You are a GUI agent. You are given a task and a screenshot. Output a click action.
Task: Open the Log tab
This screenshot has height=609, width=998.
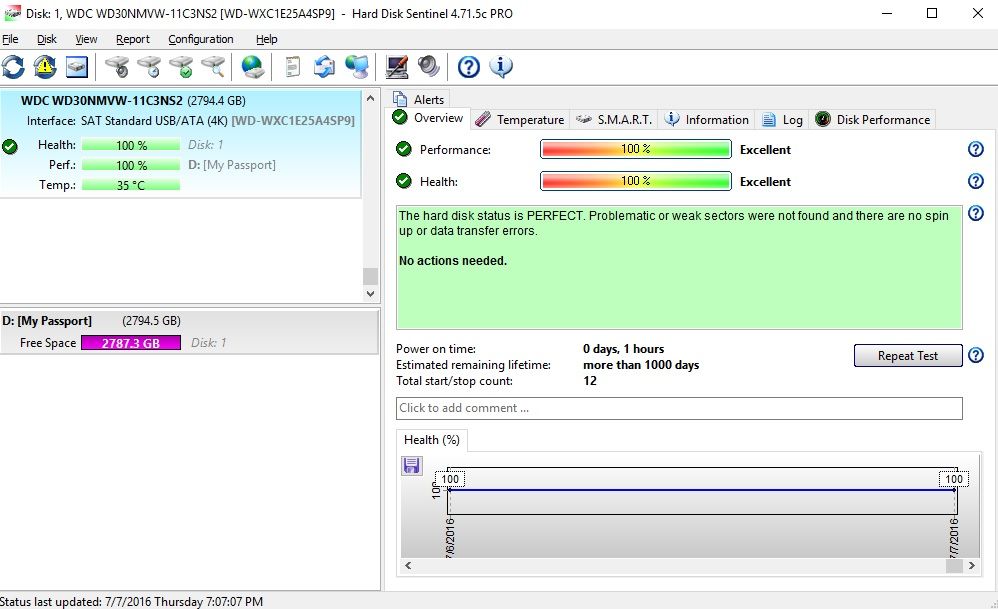pyautogui.click(x=782, y=120)
